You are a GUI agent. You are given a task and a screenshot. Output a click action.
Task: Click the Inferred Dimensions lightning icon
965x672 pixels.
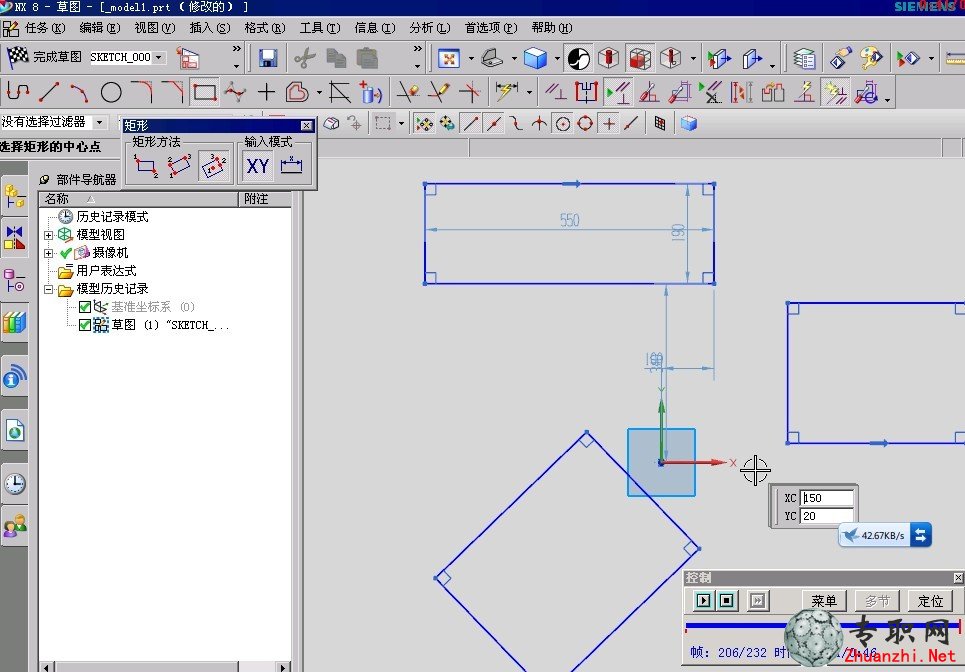(507, 92)
